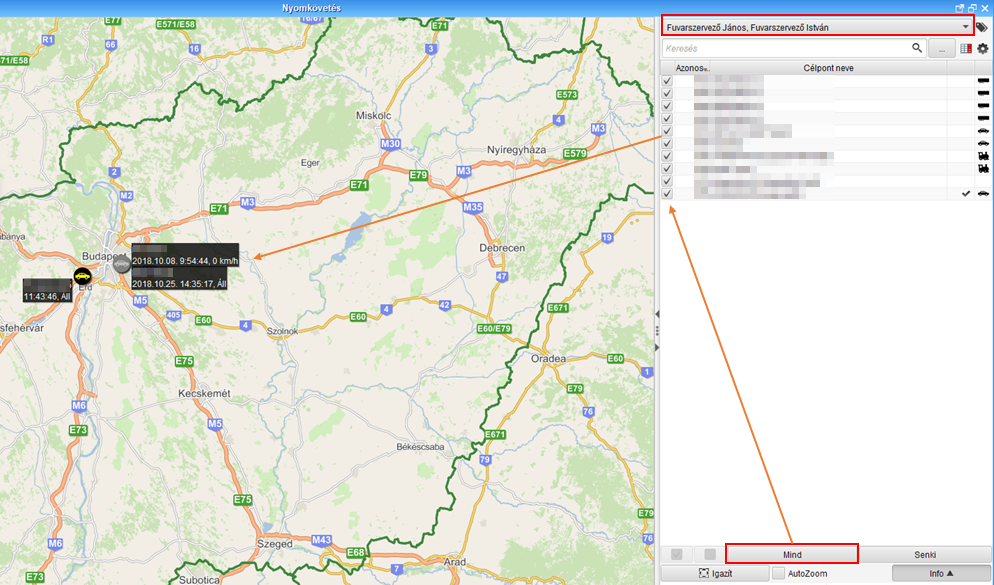Open the Fuvarszervező János dispatcher dropdown
This screenshot has width=994, height=585.
coord(817,27)
